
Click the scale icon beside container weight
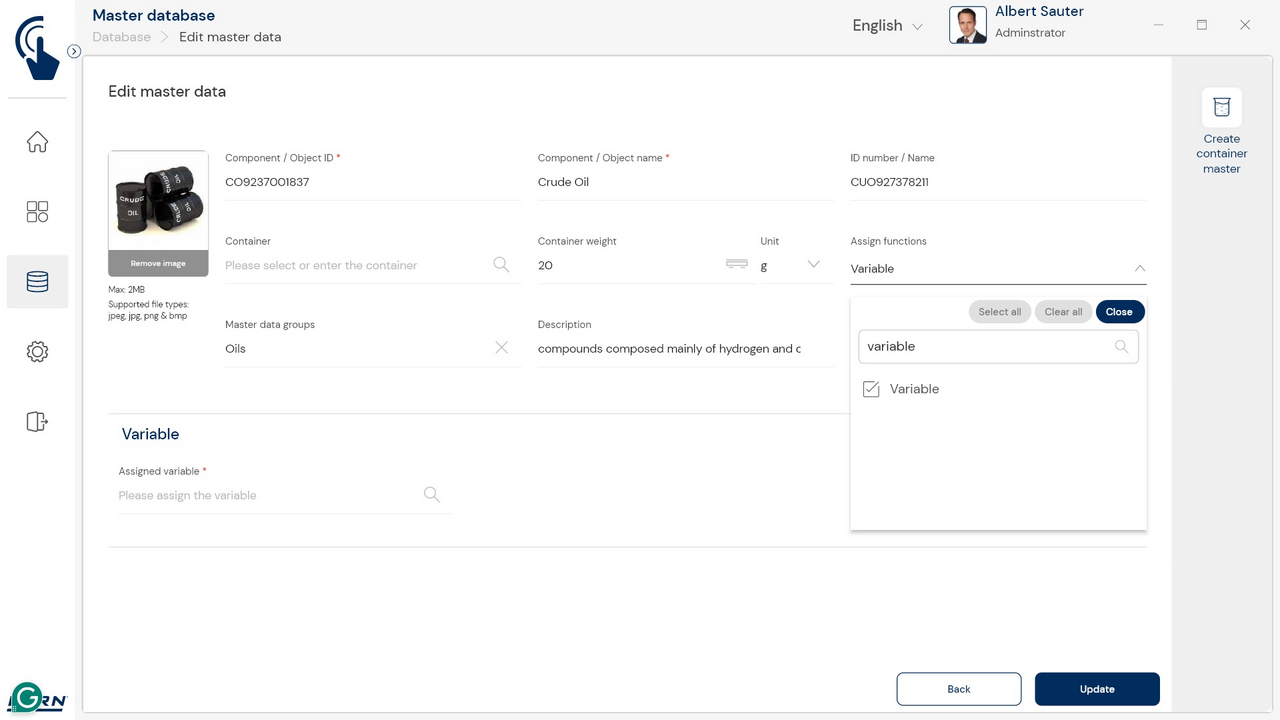[x=737, y=264]
